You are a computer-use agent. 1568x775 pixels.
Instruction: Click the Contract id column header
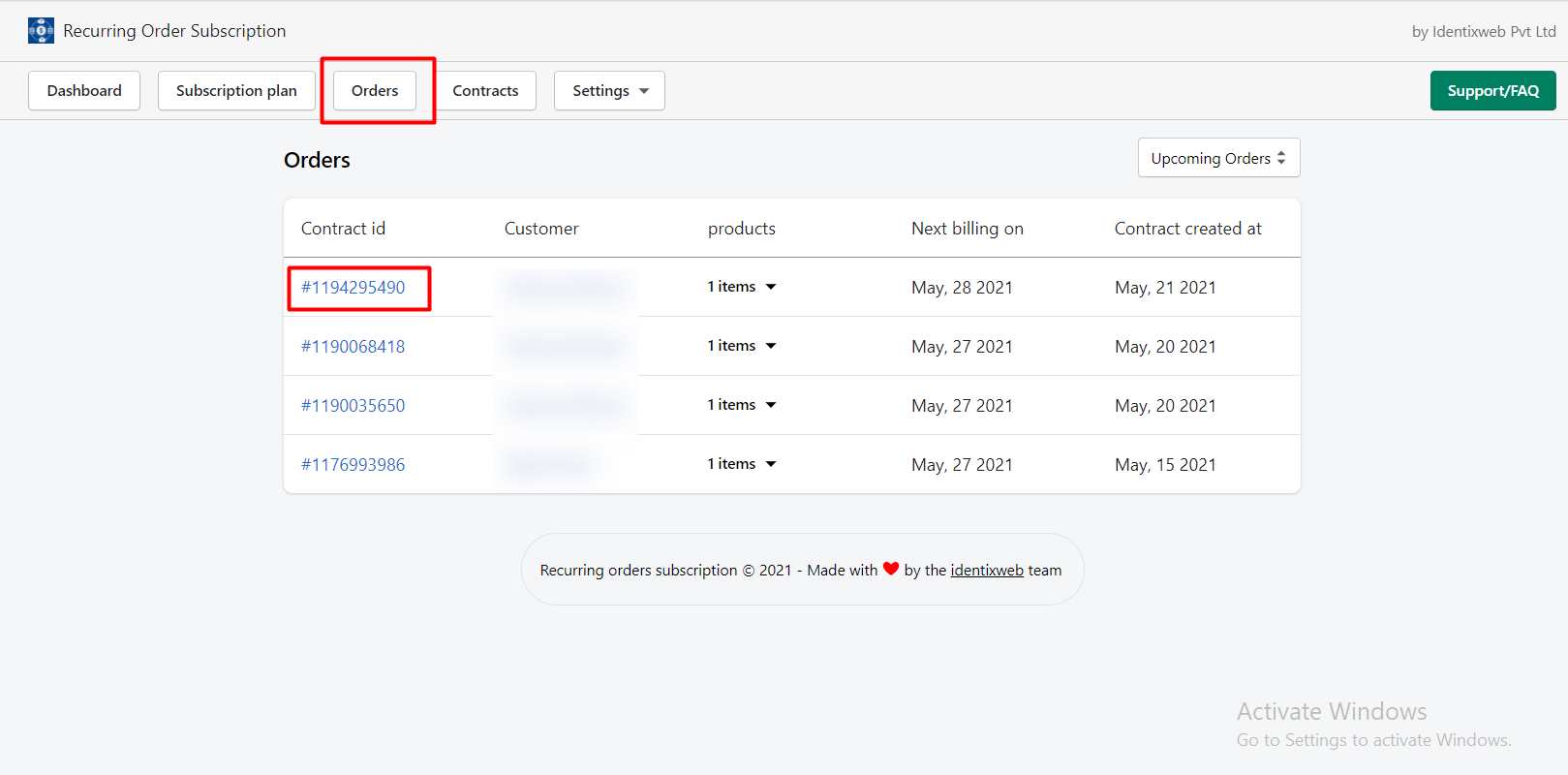pos(343,229)
